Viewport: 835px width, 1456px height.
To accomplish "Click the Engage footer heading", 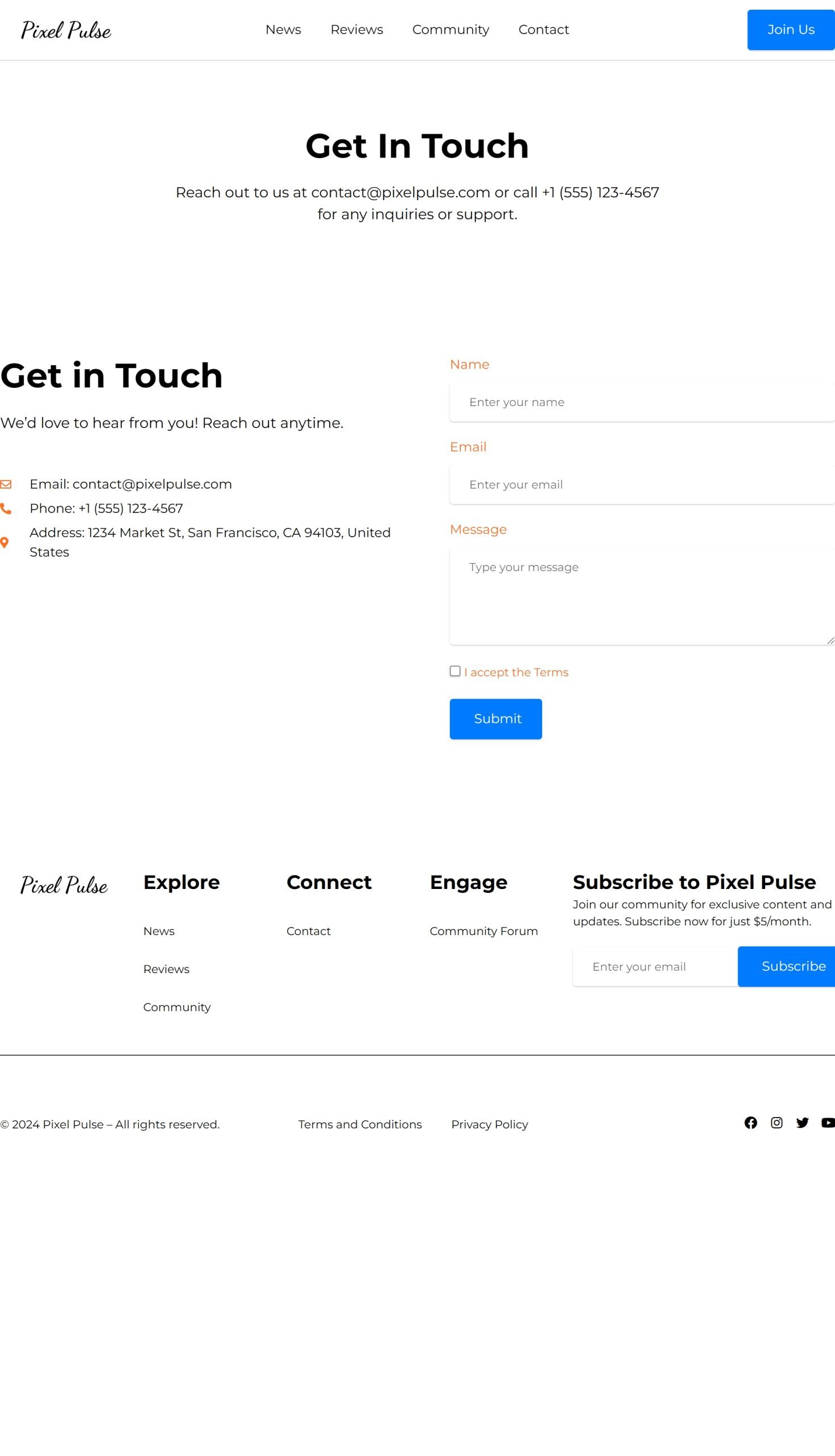I will [x=469, y=883].
